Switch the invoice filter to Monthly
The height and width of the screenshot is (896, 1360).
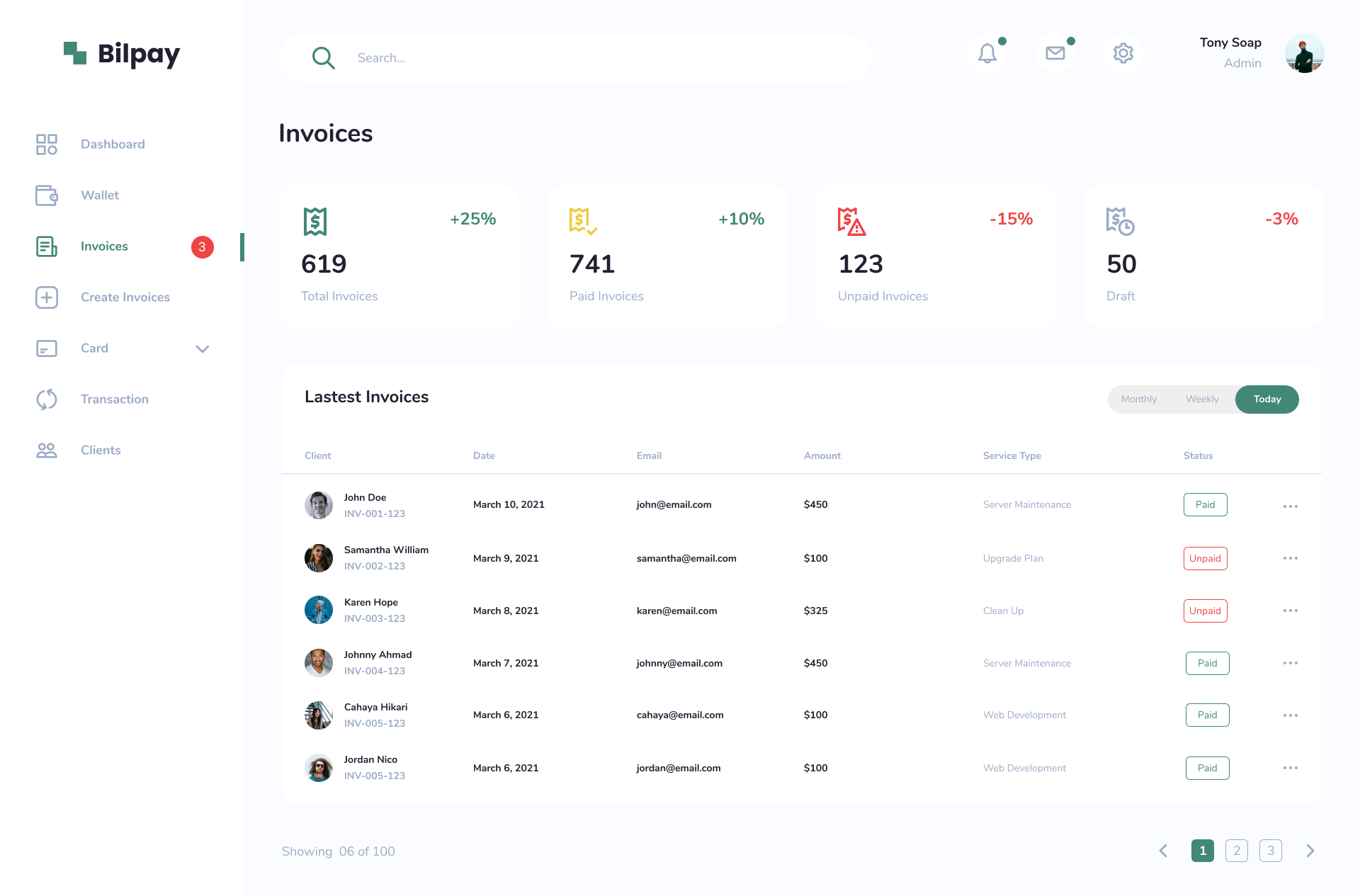pos(1139,399)
